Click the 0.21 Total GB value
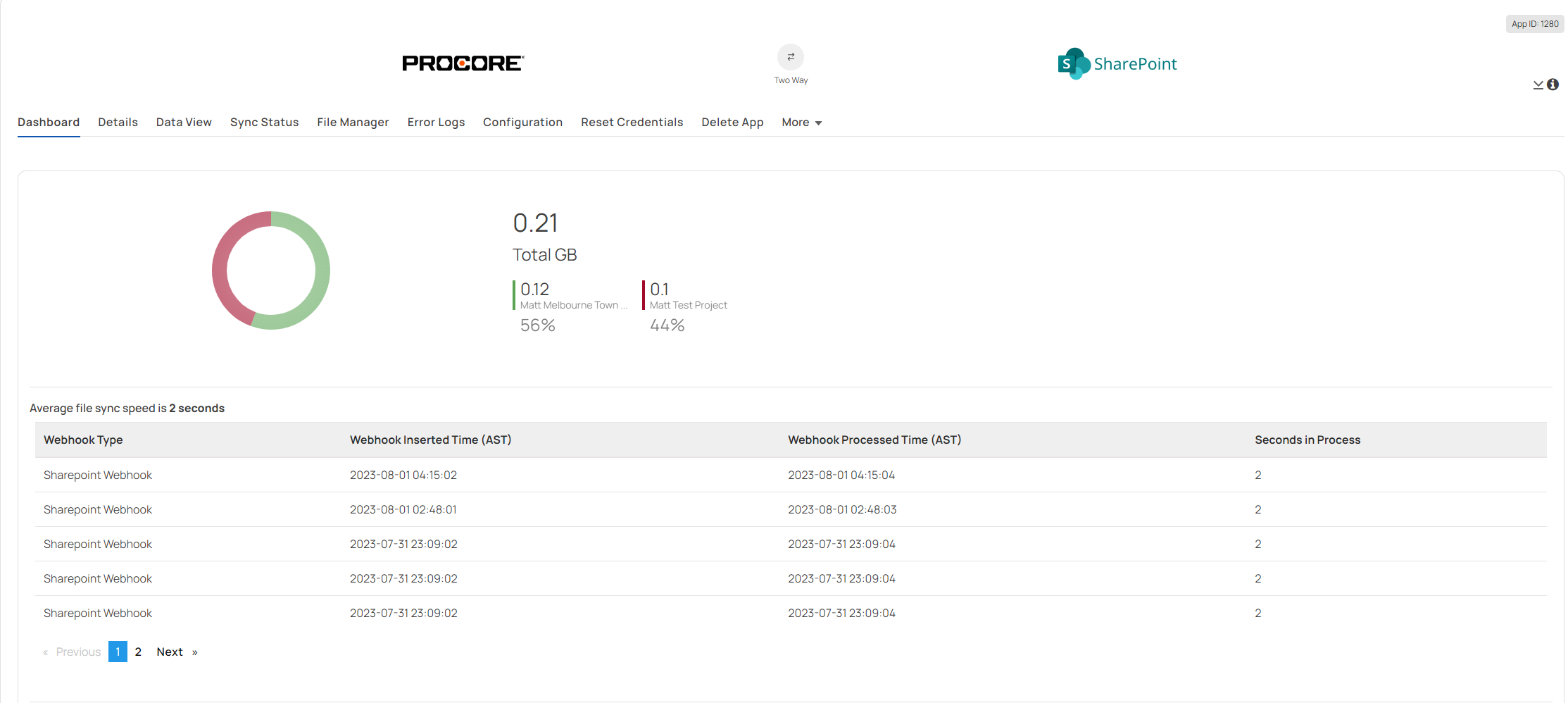The height and width of the screenshot is (703, 1568). point(536,223)
